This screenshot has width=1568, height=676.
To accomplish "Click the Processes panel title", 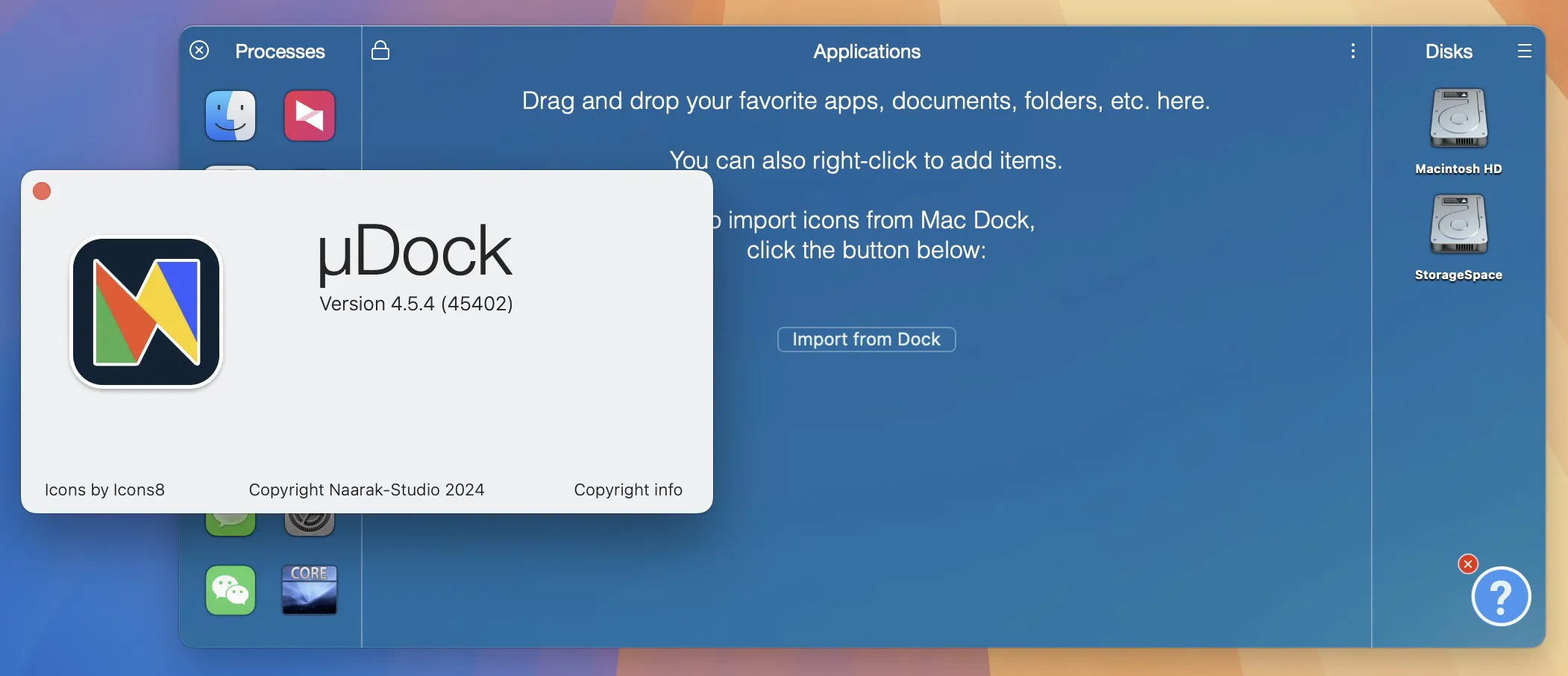I will 280,51.
